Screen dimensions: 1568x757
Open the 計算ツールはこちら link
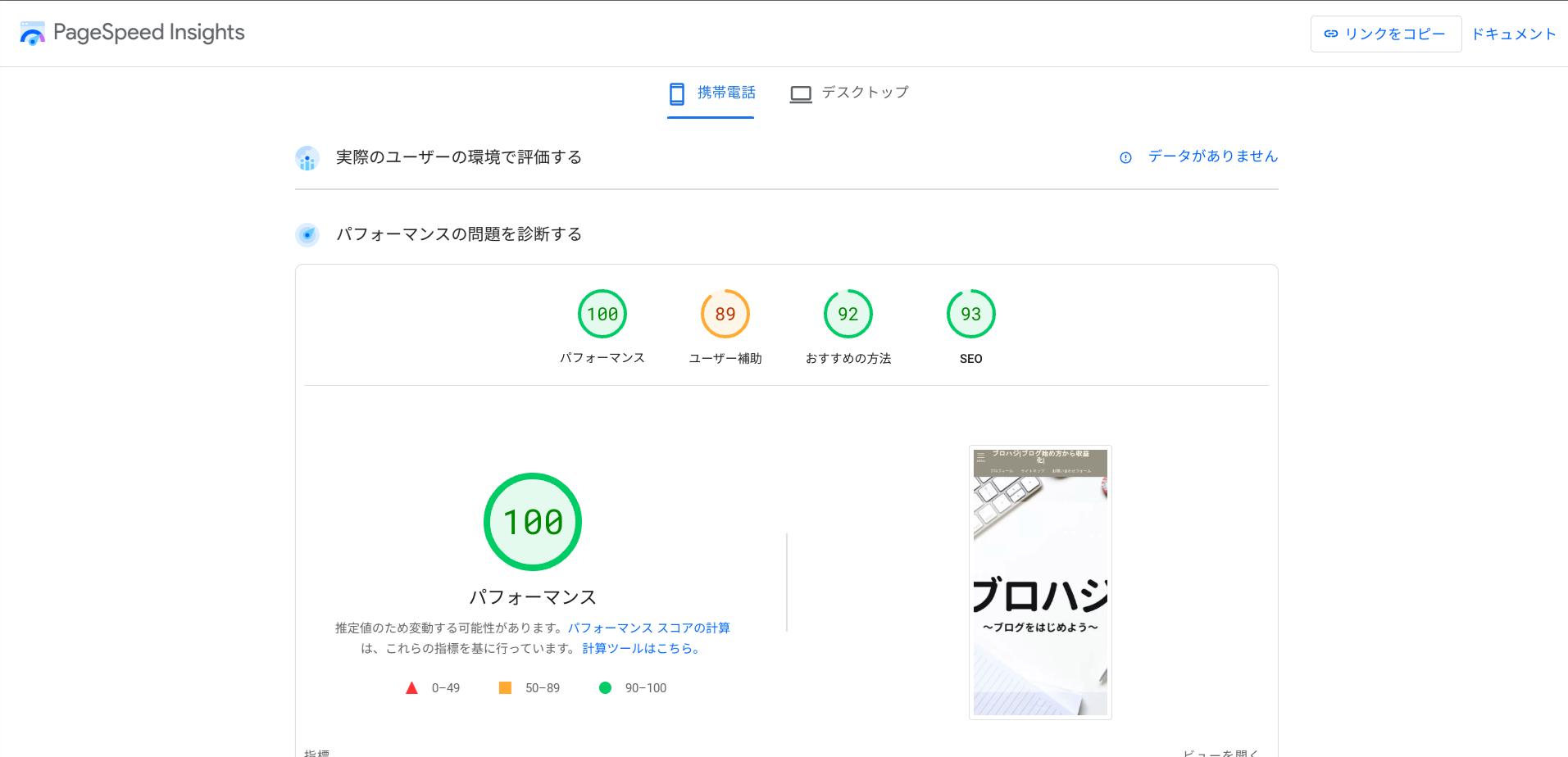(641, 648)
